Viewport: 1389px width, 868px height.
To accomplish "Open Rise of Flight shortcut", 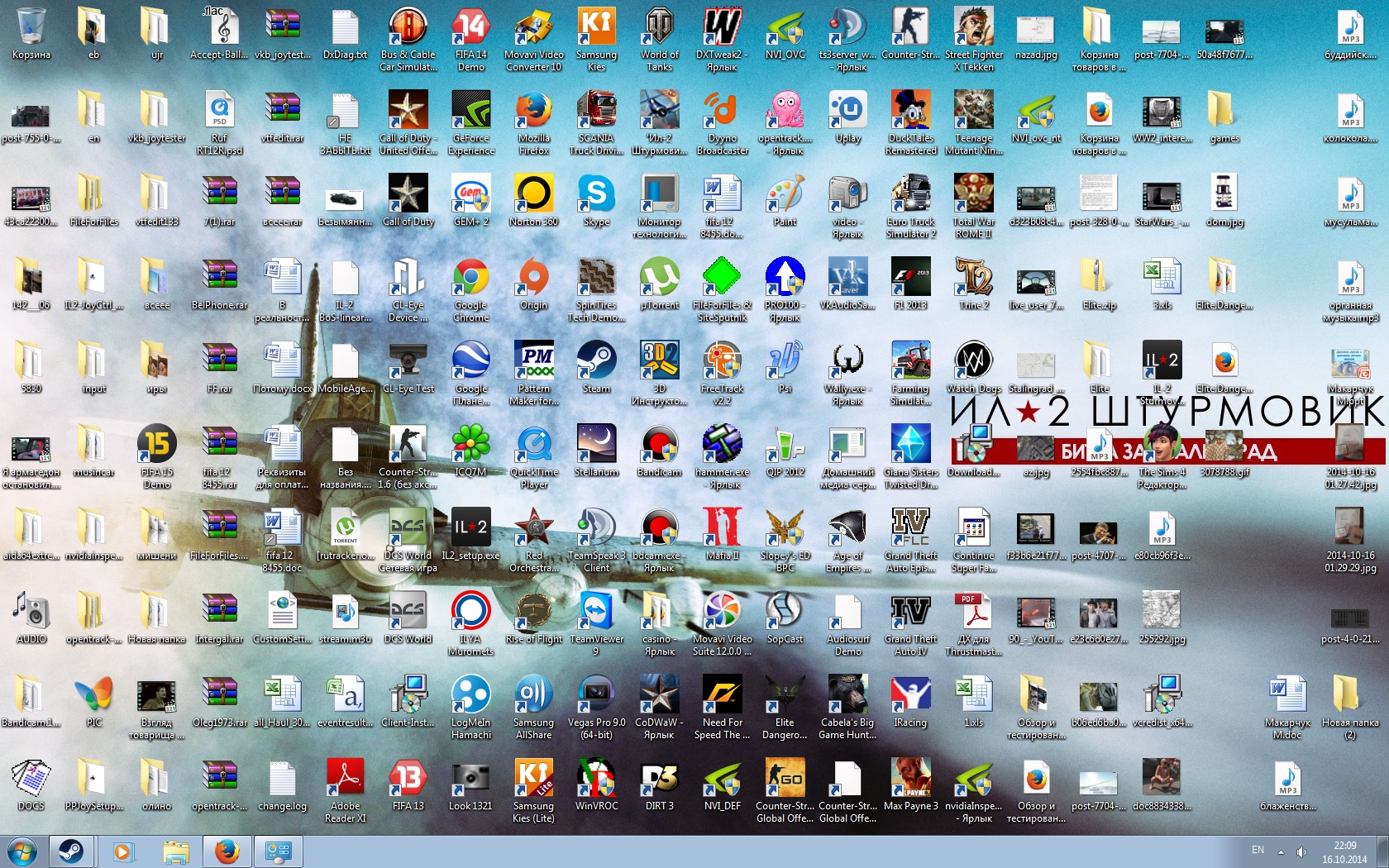I will 533,618.
